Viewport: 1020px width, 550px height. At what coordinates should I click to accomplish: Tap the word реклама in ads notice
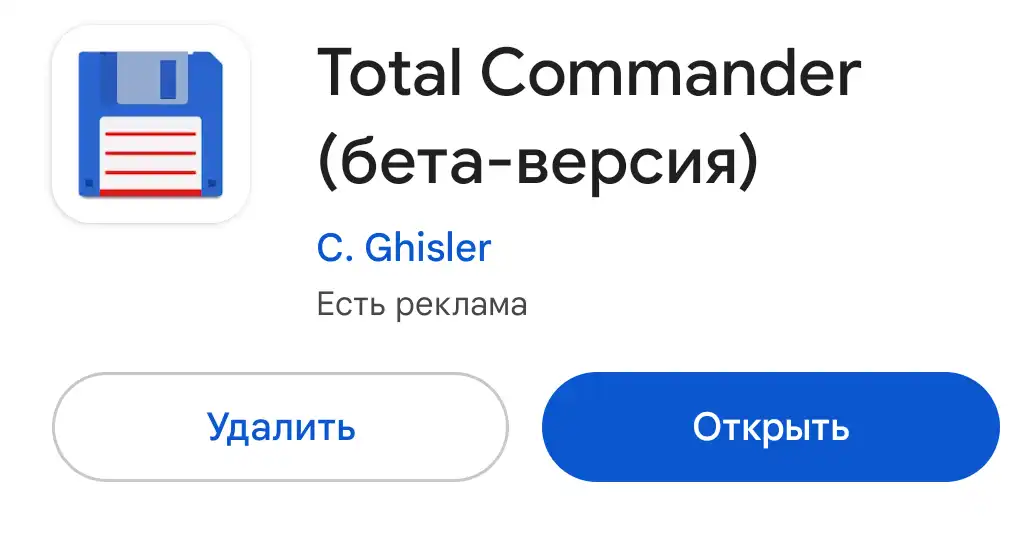[x=461, y=305]
